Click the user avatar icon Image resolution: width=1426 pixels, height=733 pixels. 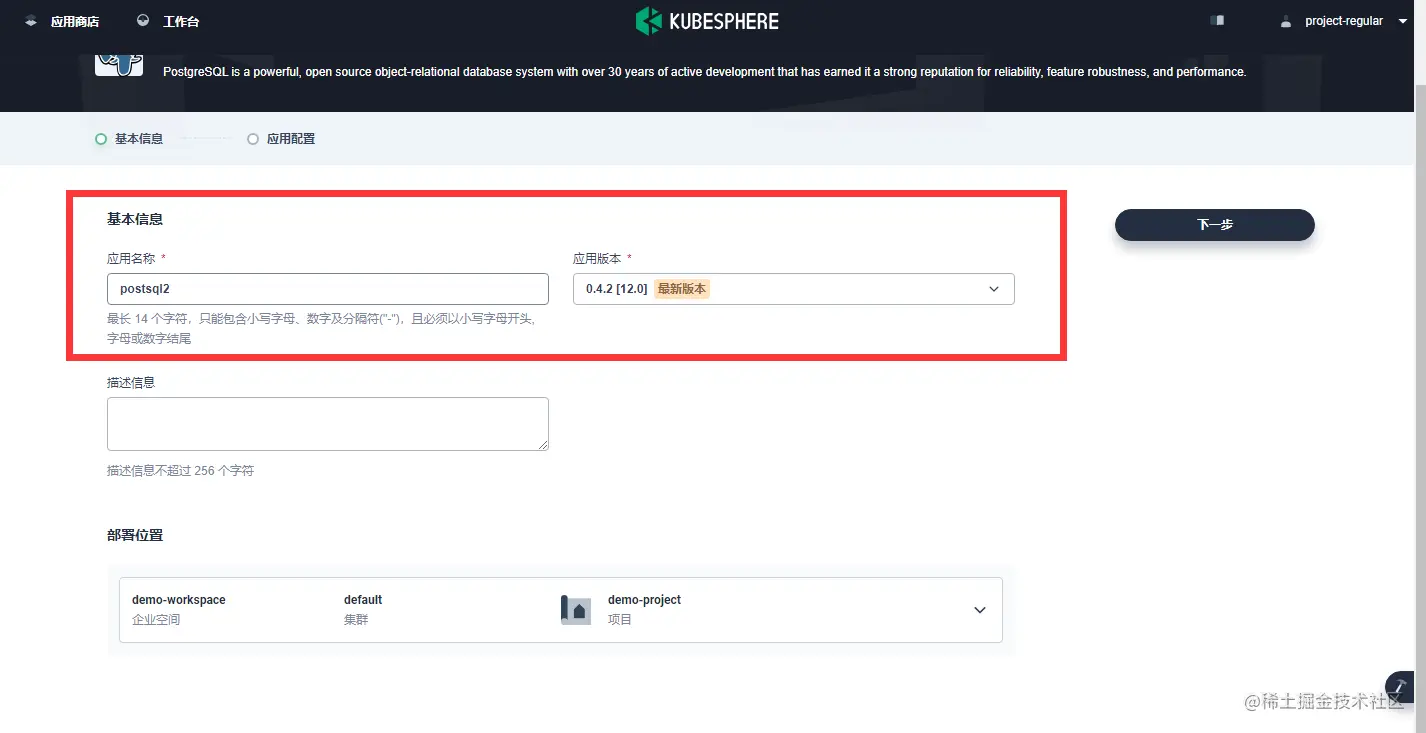[x=1286, y=21]
